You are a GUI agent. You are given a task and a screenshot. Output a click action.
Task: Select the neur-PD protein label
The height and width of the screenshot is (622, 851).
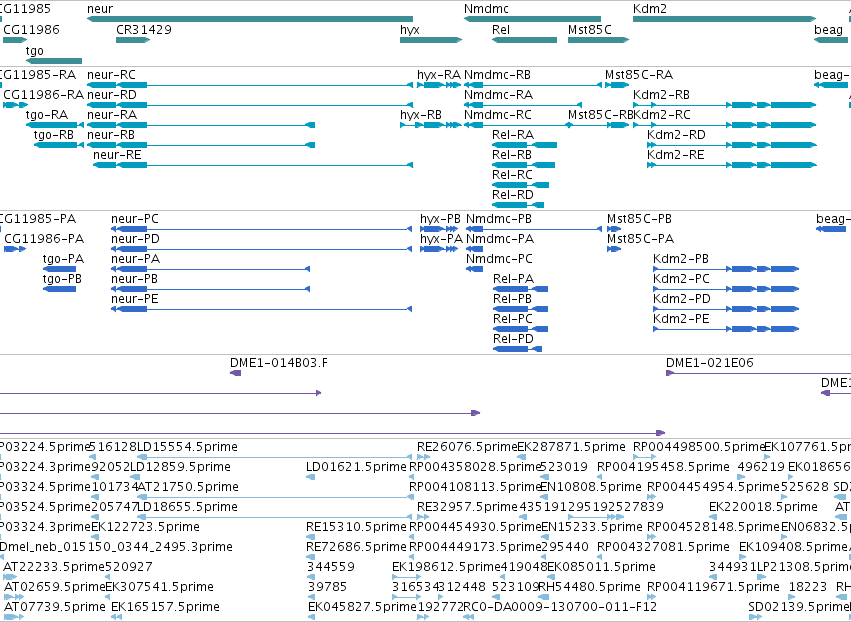136,239
